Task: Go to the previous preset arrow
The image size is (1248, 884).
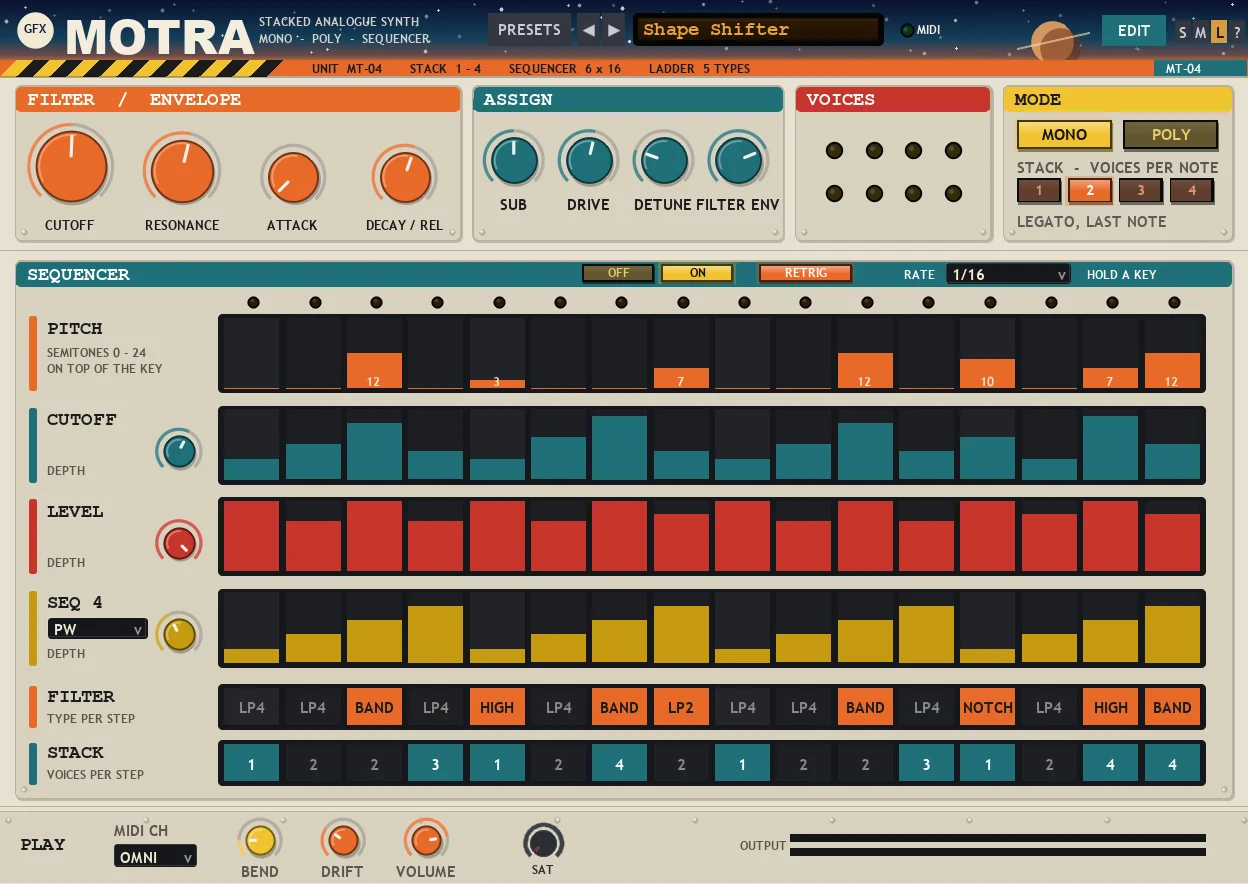Action: click(589, 30)
